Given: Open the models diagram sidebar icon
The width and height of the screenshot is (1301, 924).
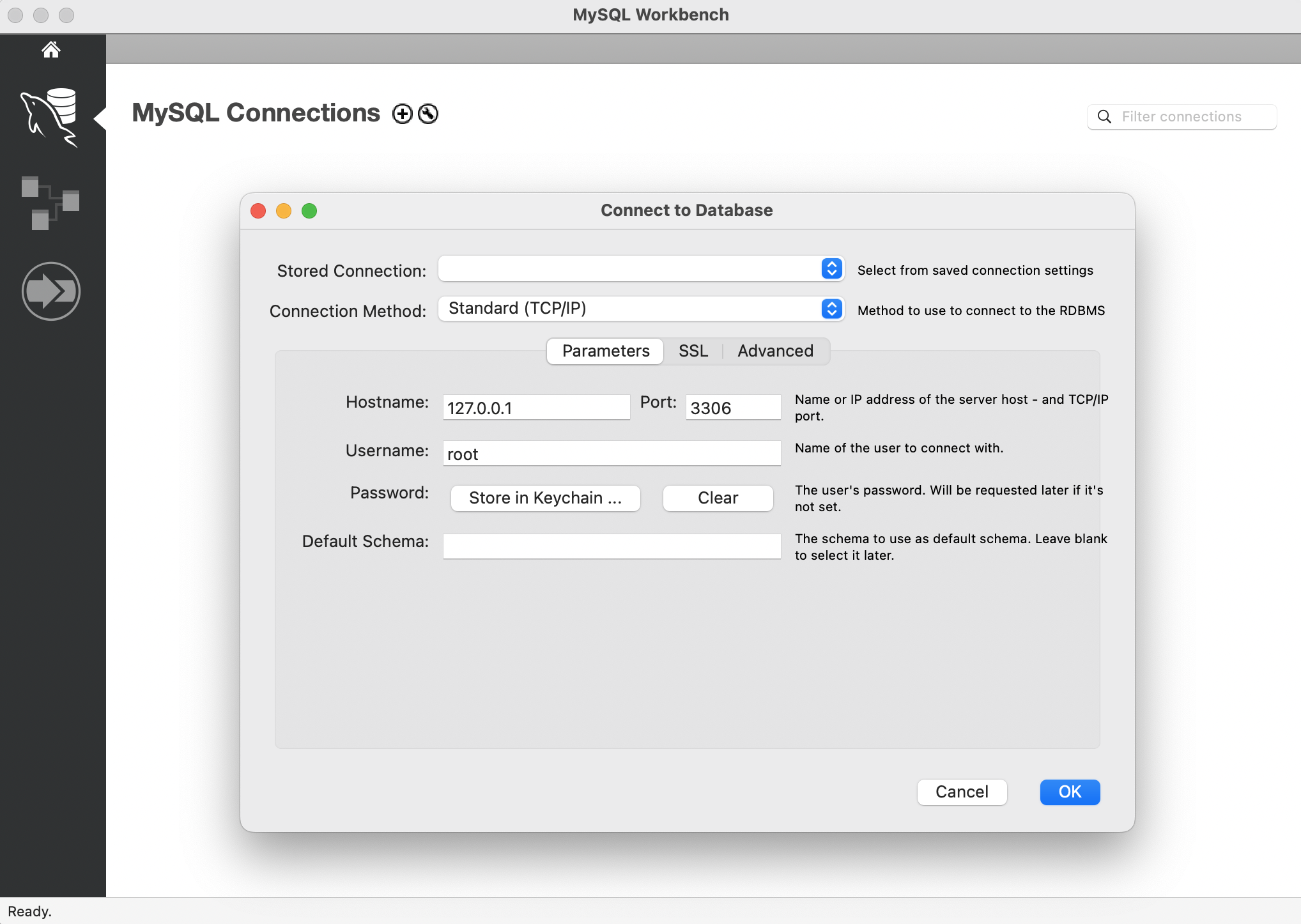Looking at the screenshot, I should pos(50,203).
